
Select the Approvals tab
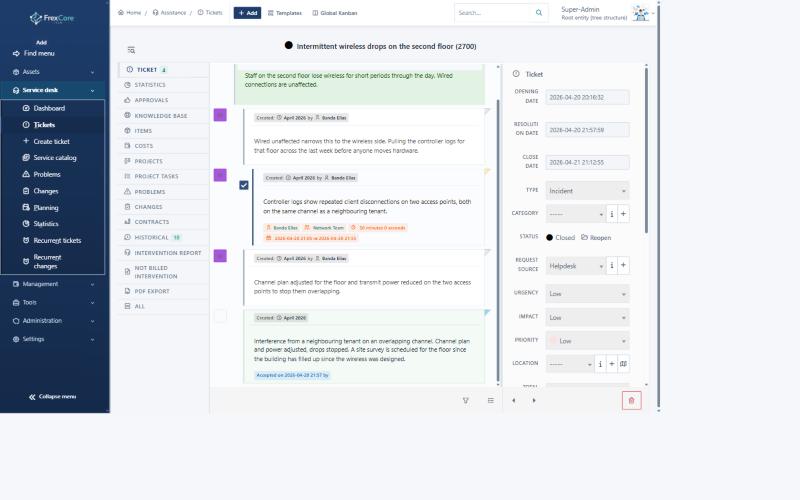(164, 100)
